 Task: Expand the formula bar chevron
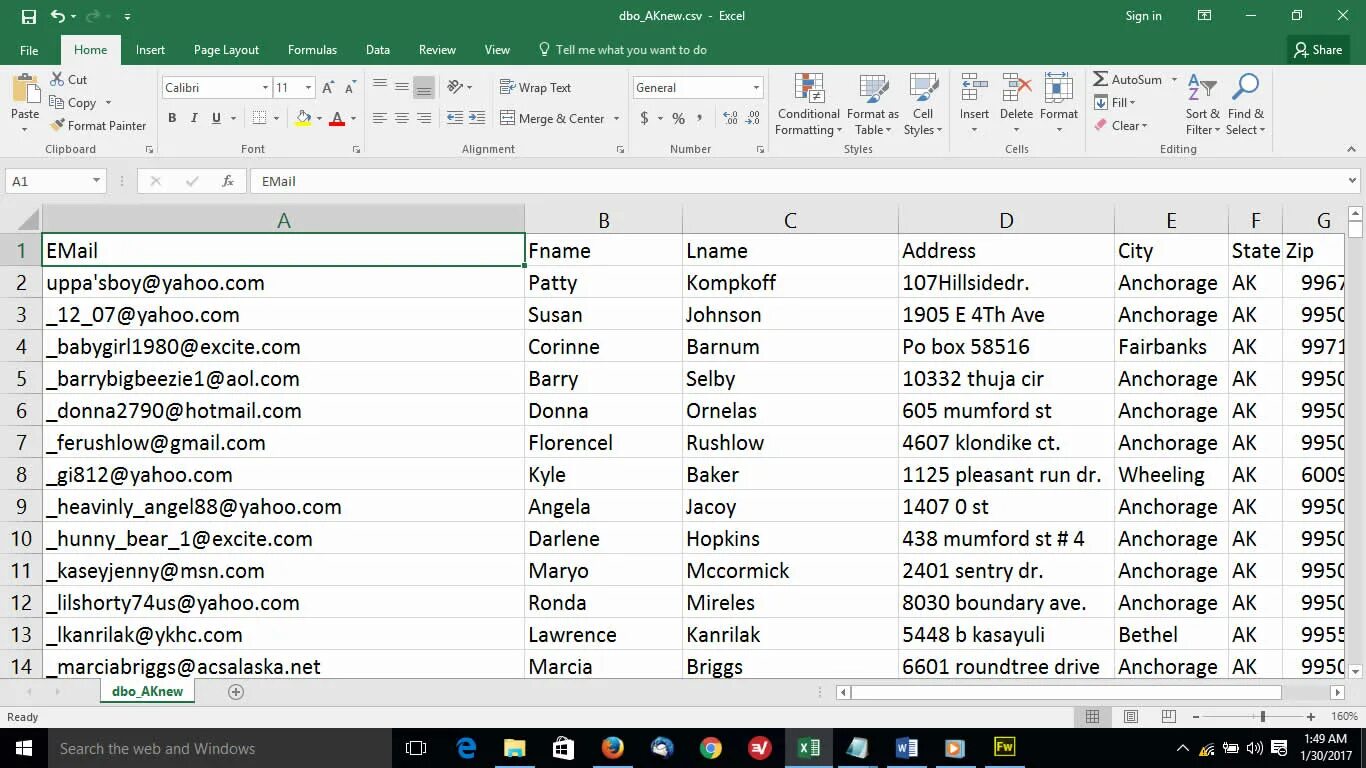tap(1352, 181)
